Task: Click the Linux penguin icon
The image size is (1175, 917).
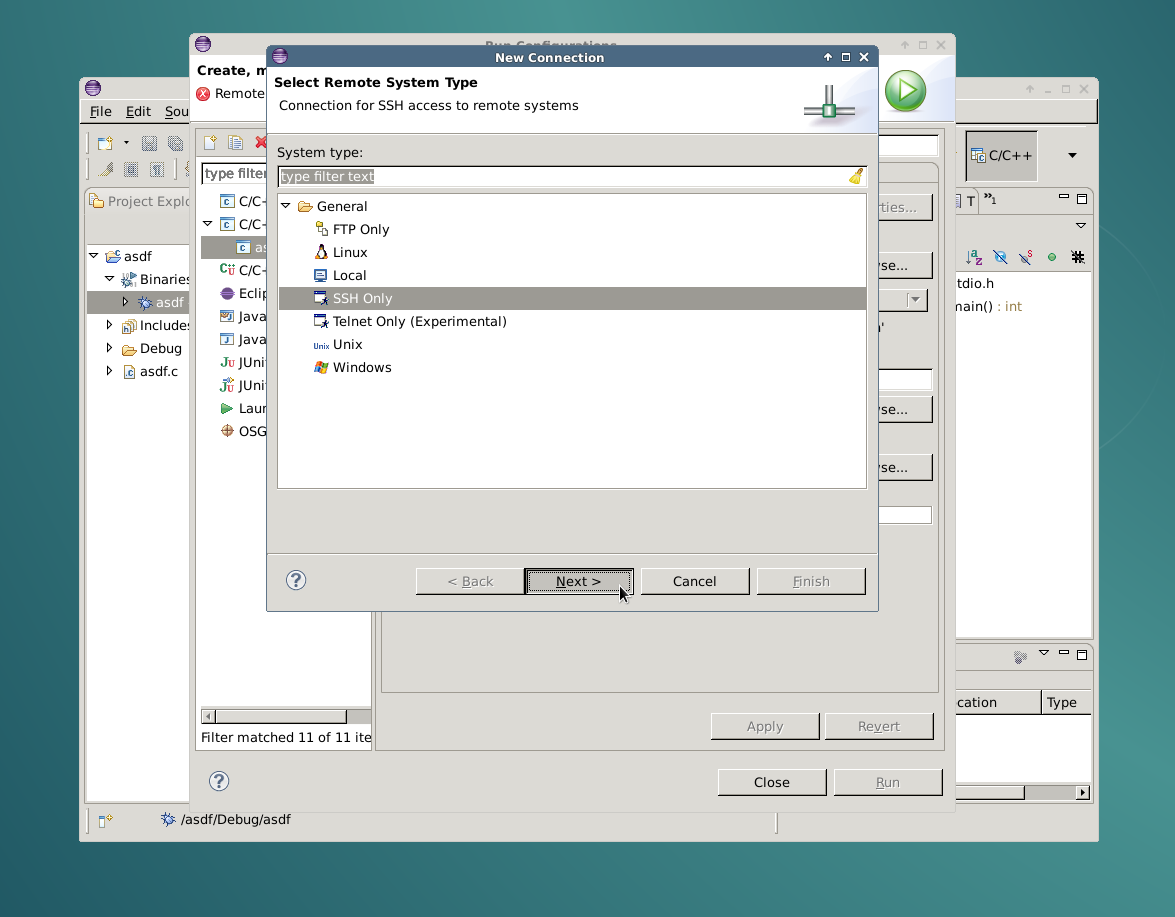Action: [321, 252]
